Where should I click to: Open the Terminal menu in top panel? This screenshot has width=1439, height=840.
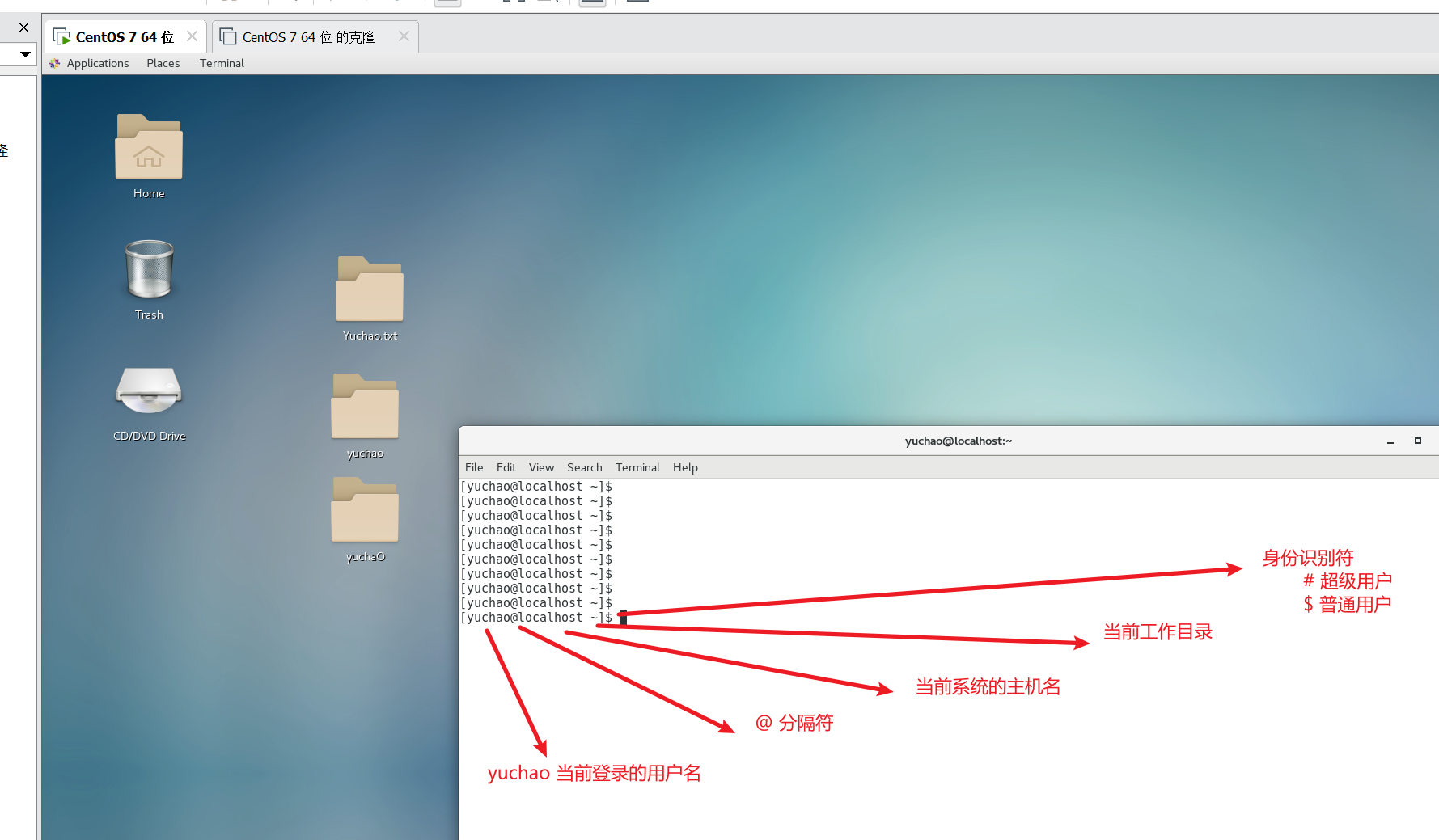pos(222,63)
